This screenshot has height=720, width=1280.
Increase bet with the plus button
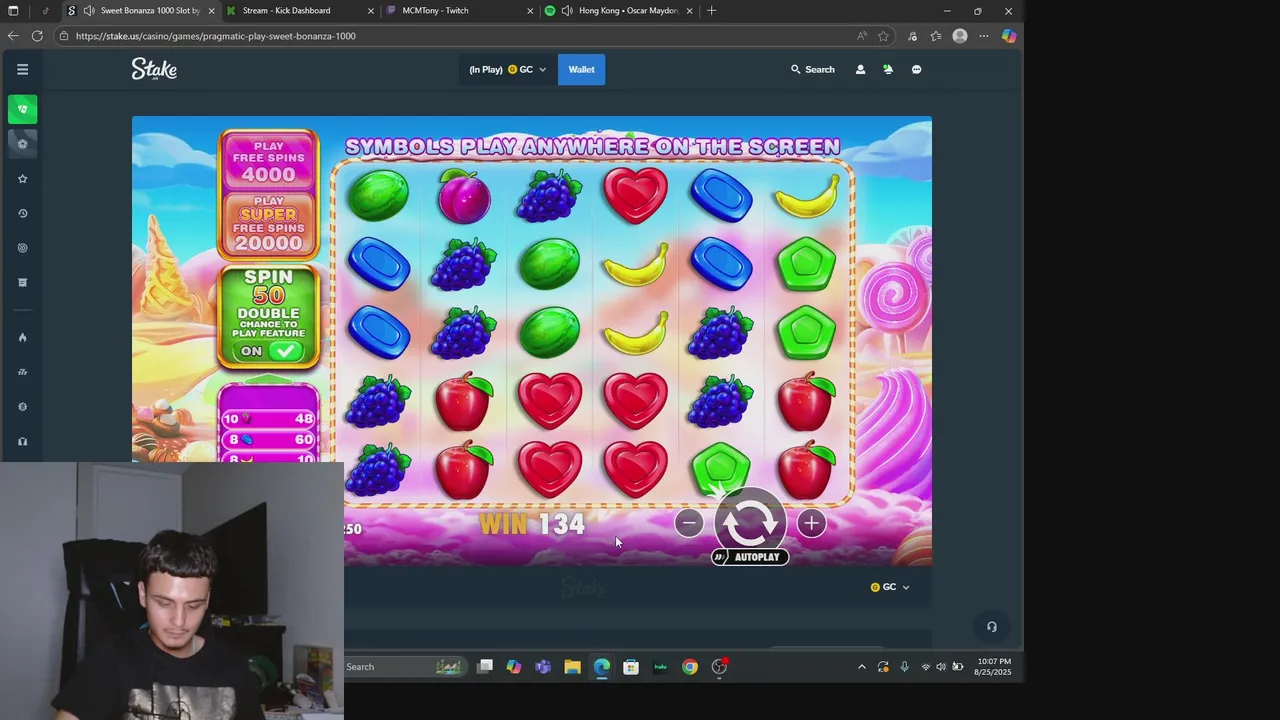click(811, 523)
